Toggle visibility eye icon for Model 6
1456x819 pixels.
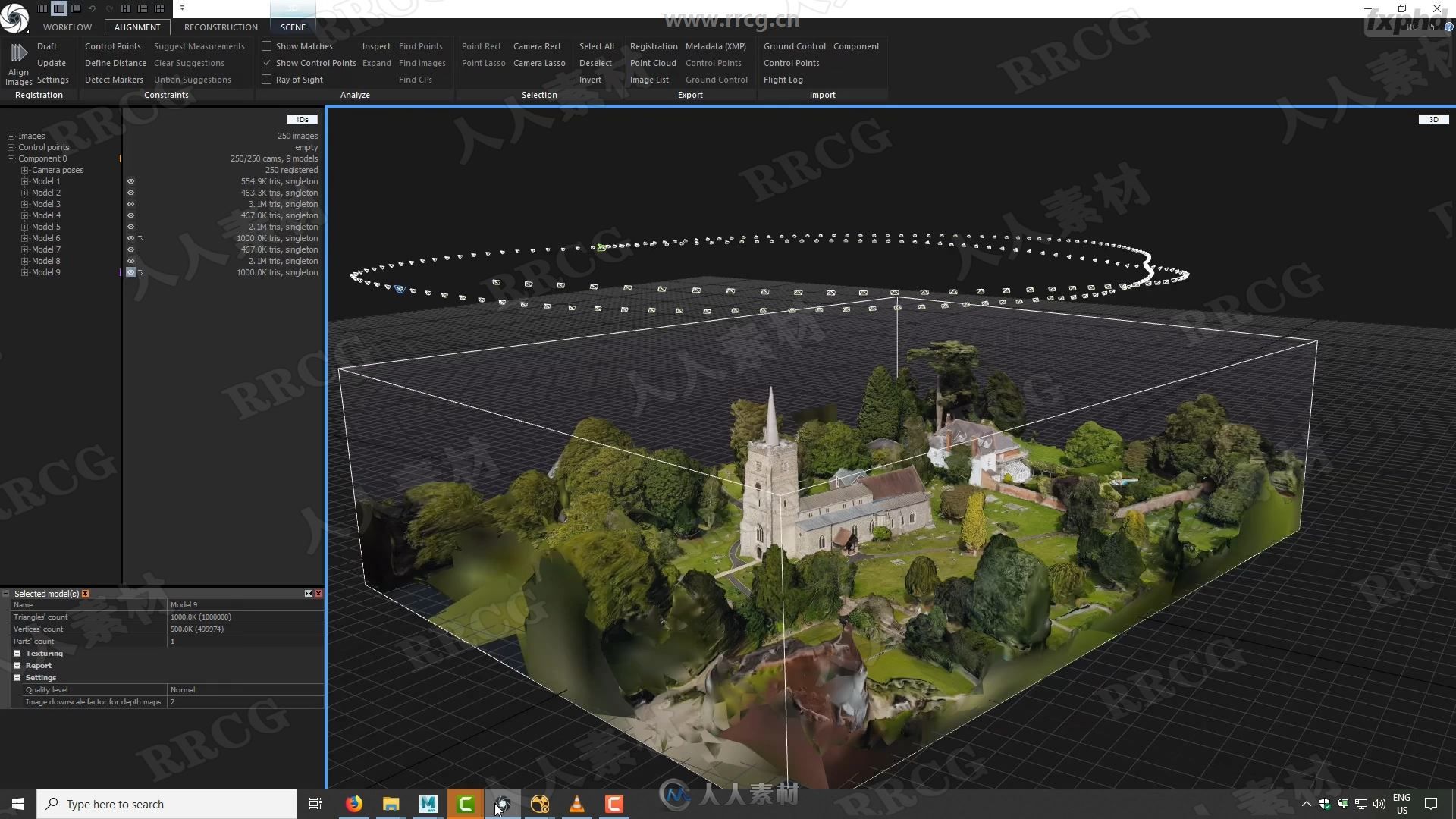(x=131, y=238)
